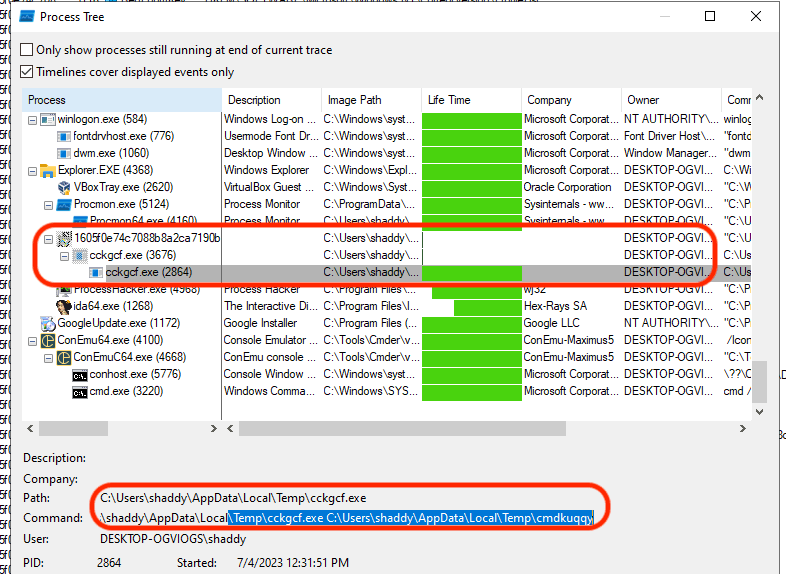The height and width of the screenshot is (574, 786).
Task: Sort by the Image Path column header
Action: (x=371, y=100)
